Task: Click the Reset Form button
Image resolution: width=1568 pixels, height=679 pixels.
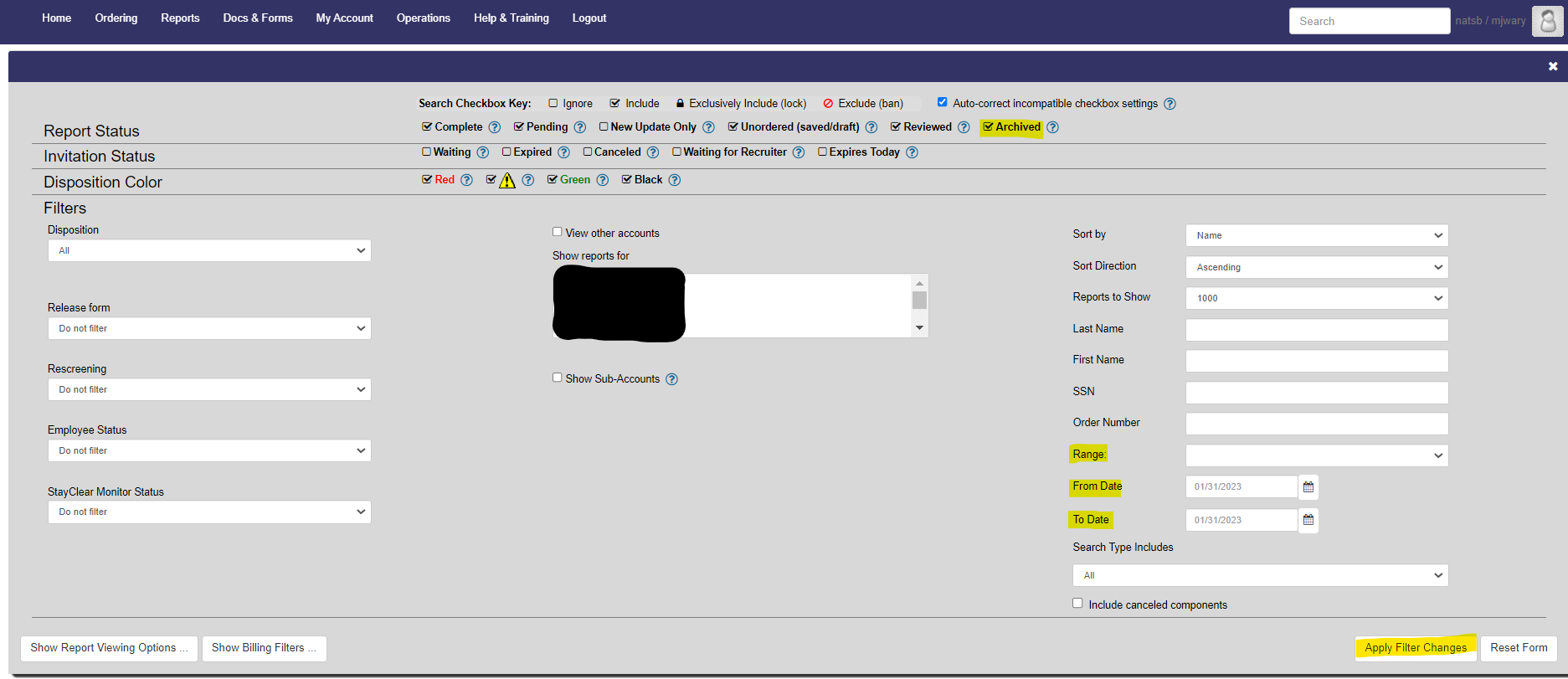Action: (1519, 648)
